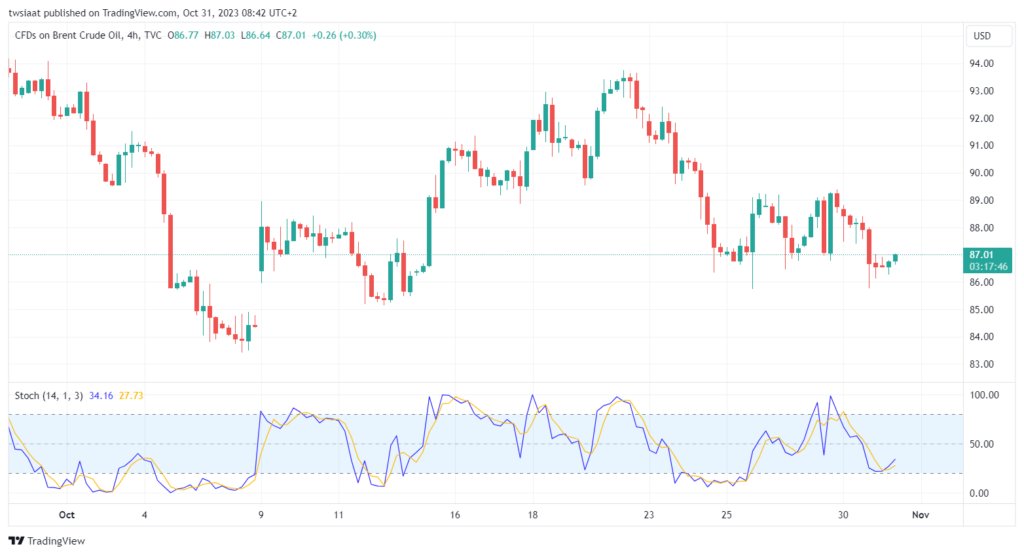Click the Stoch (14, 1, 3) indicator label
The width and height of the screenshot is (1024, 555).
(x=49, y=396)
